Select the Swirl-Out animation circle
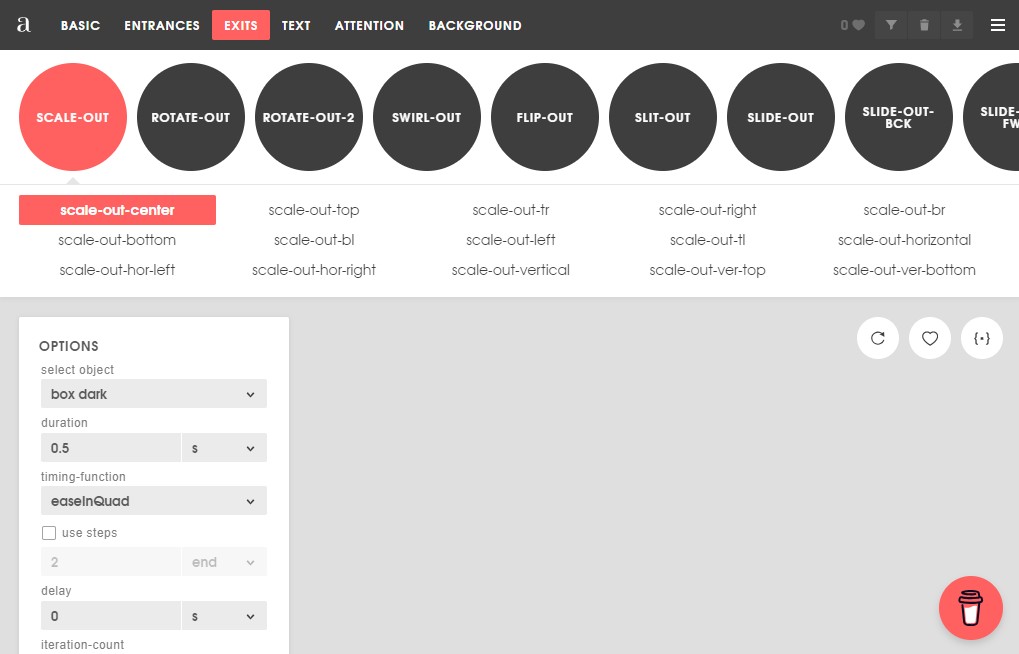The image size is (1019, 654). tap(427, 118)
